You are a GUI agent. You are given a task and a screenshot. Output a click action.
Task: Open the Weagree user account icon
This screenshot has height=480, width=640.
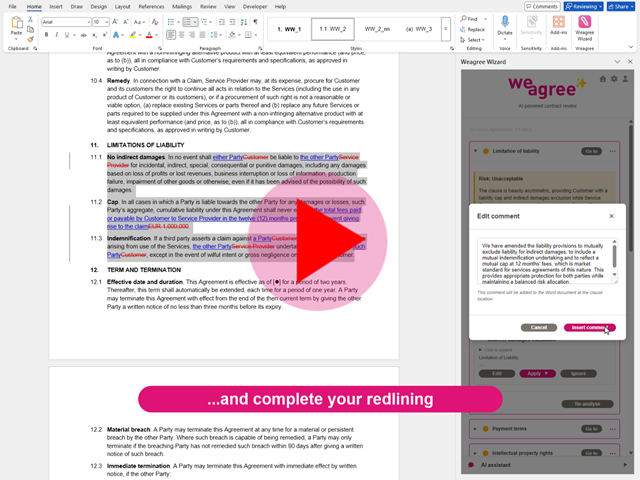pyautogui.click(x=625, y=79)
